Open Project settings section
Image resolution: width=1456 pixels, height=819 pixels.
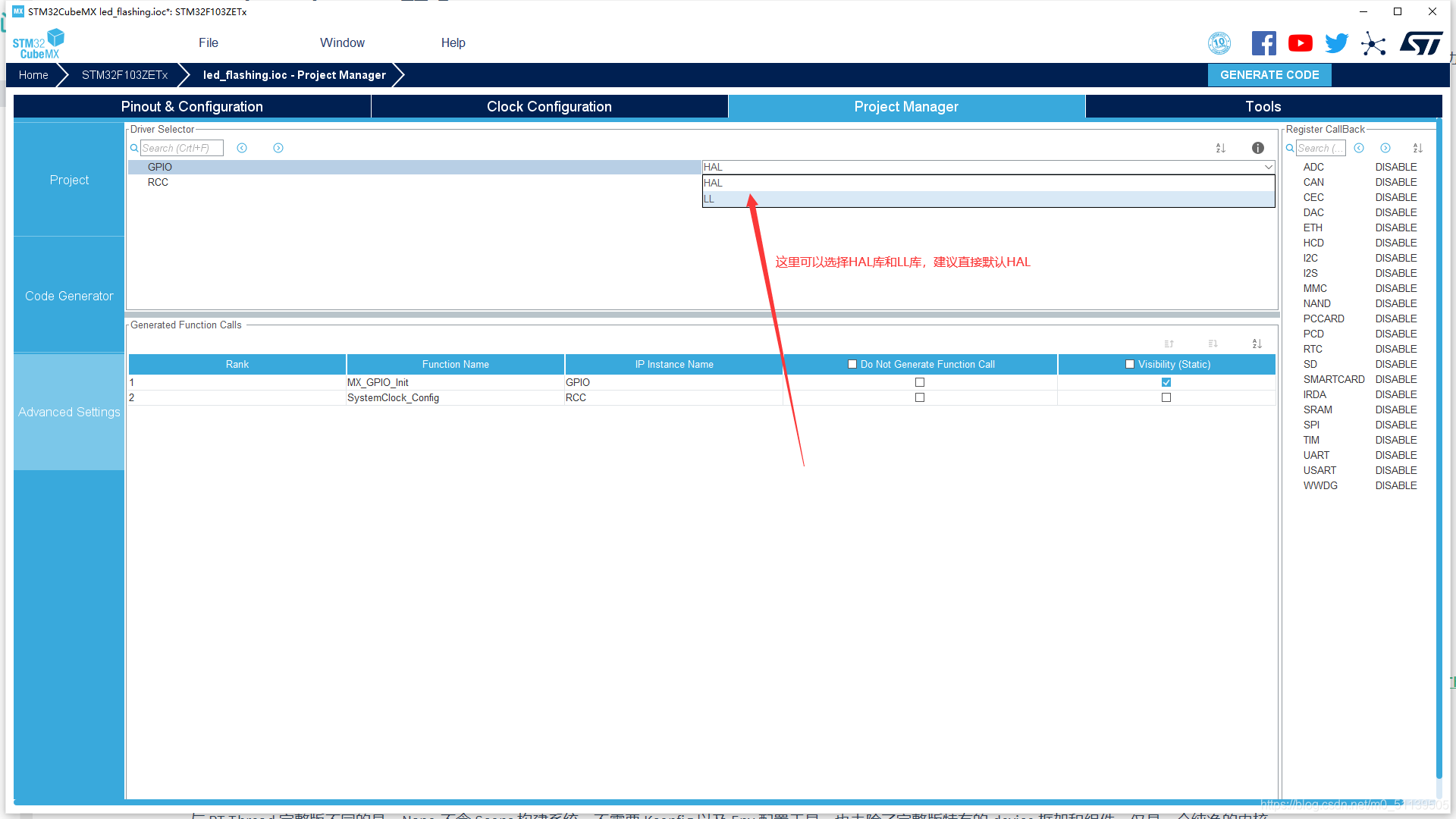point(69,180)
